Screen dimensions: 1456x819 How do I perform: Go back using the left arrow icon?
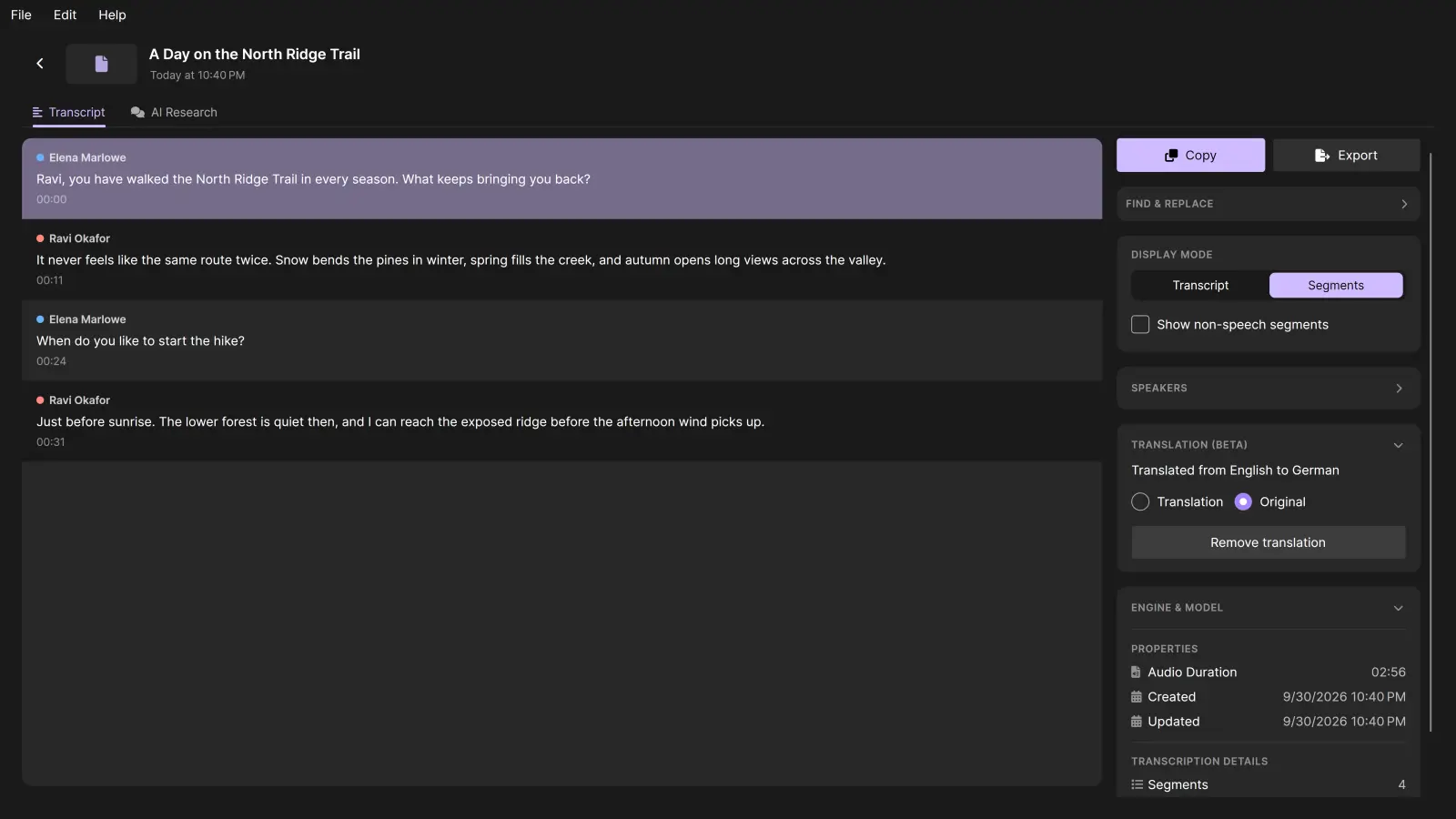point(40,64)
